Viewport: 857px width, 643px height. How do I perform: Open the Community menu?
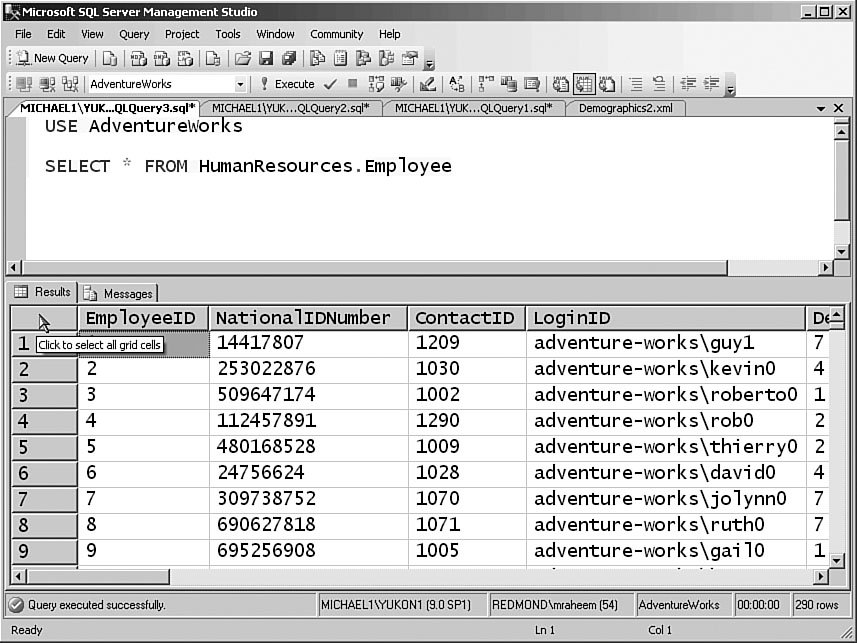[x=336, y=34]
